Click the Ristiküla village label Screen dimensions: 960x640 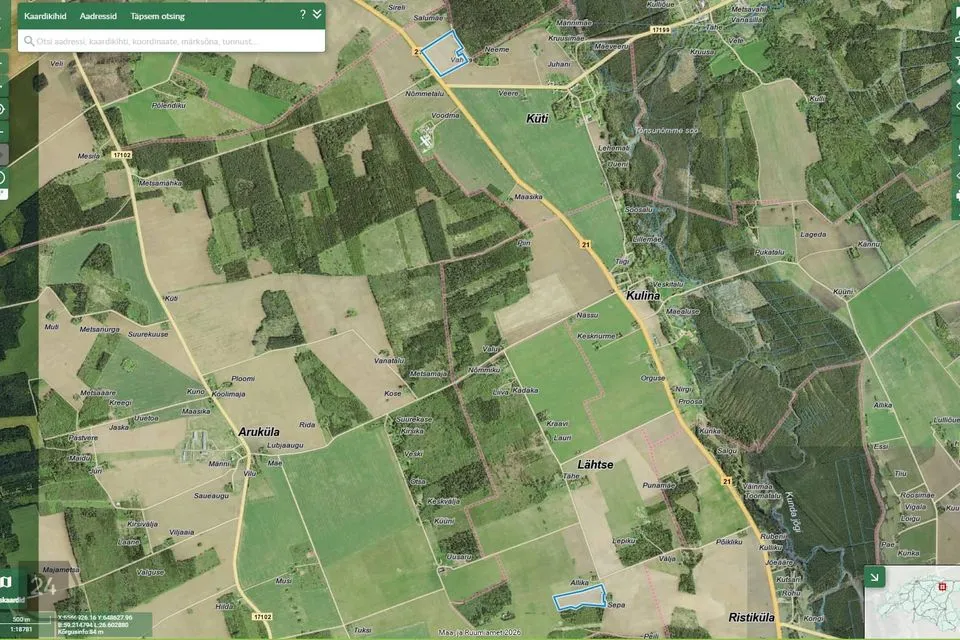(x=751, y=617)
